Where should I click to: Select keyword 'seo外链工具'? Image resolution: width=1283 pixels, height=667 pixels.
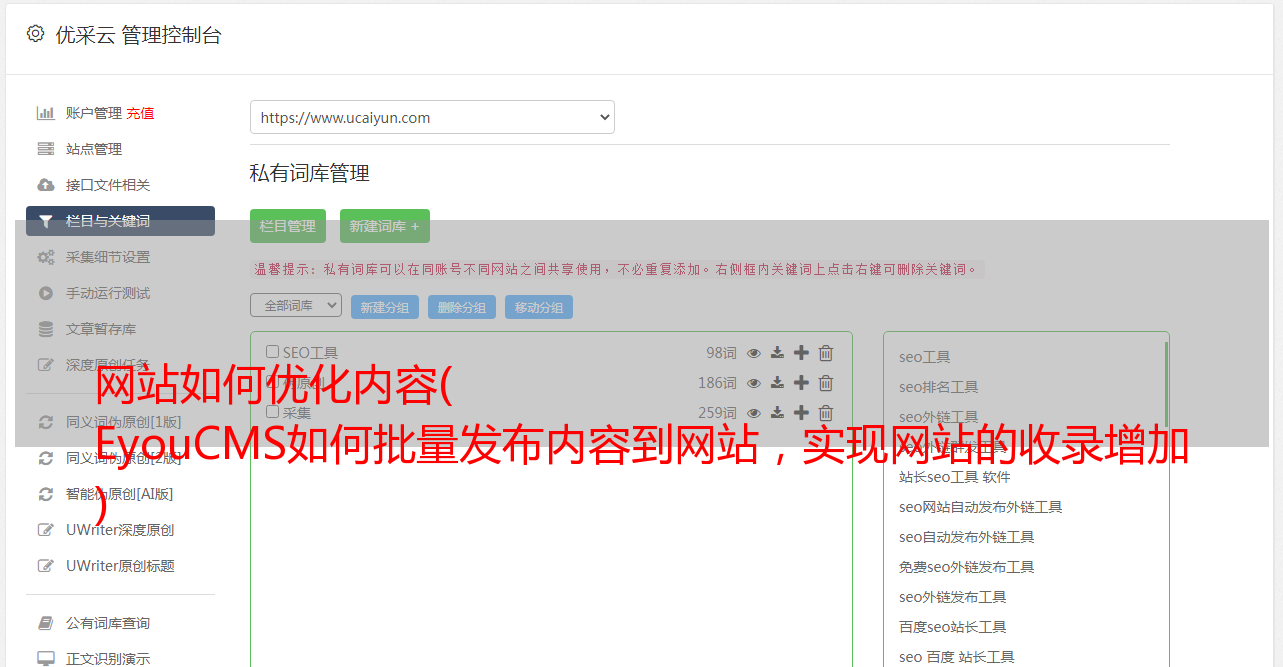click(x=938, y=417)
